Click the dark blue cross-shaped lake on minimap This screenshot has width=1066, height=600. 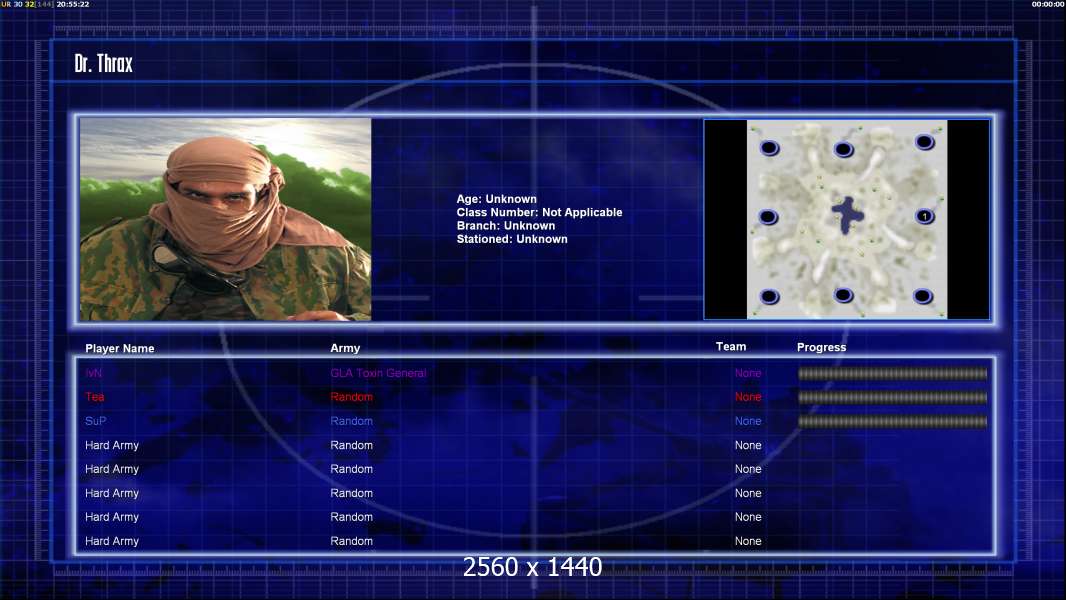coord(847,214)
